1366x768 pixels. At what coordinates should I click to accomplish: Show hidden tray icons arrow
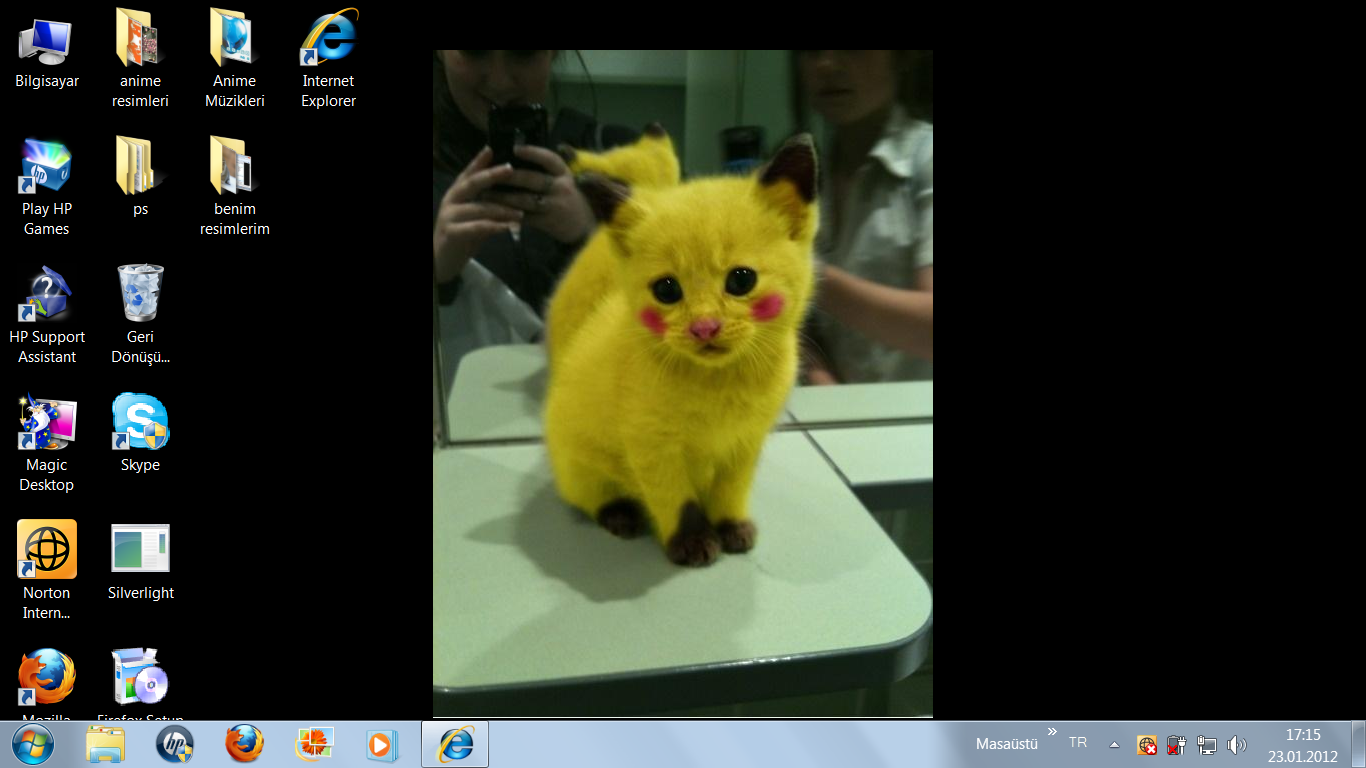(1115, 745)
